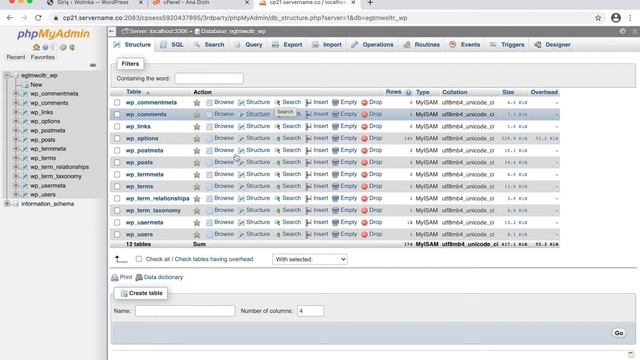
Task: Click Insert icon for wp_terms
Action: [x=309, y=187]
